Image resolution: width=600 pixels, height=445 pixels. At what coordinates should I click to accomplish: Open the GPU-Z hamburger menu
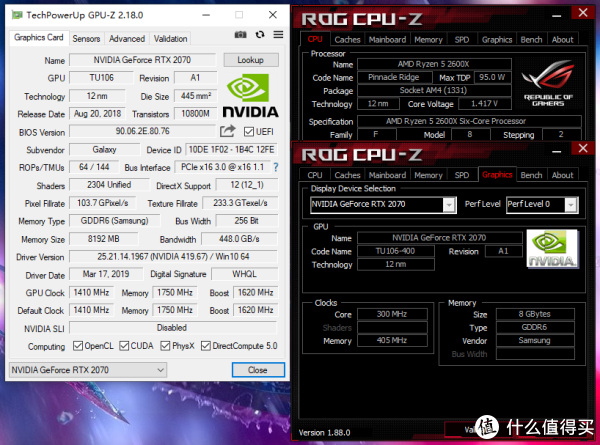(x=278, y=35)
